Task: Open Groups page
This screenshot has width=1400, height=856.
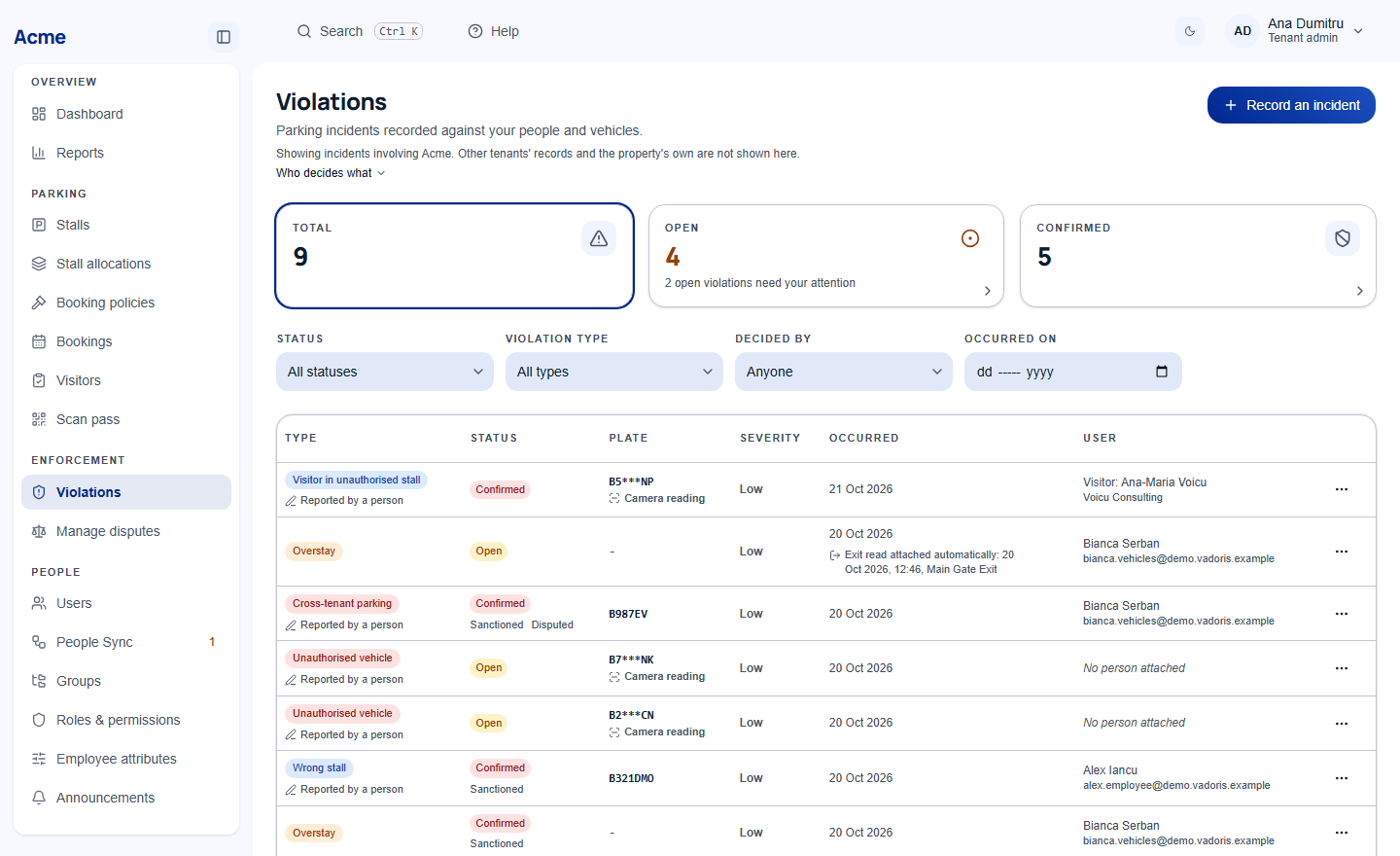Action: coord(126,681)
